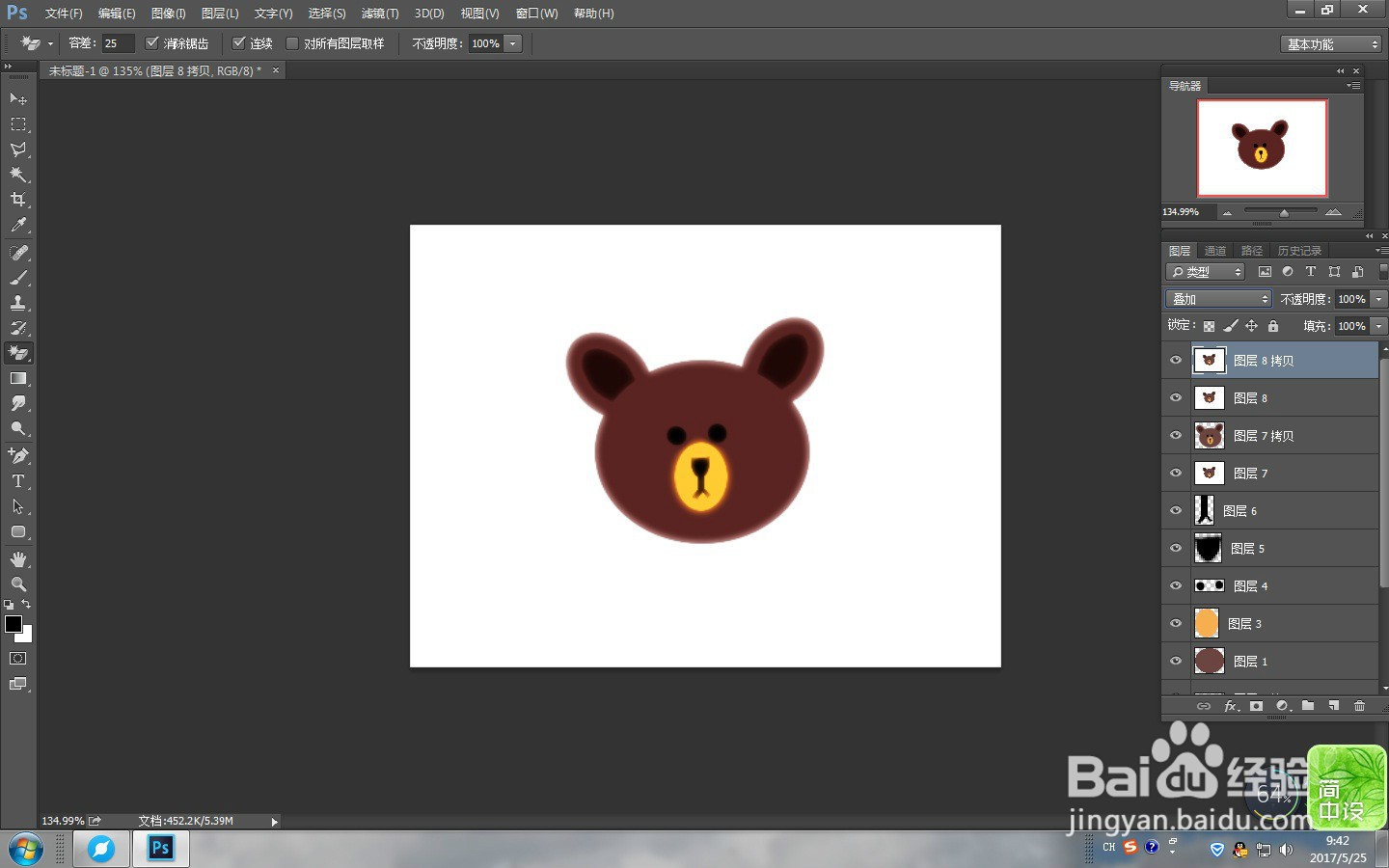
Task: Switch to the 路径 tab
Action: point(1252,251)
